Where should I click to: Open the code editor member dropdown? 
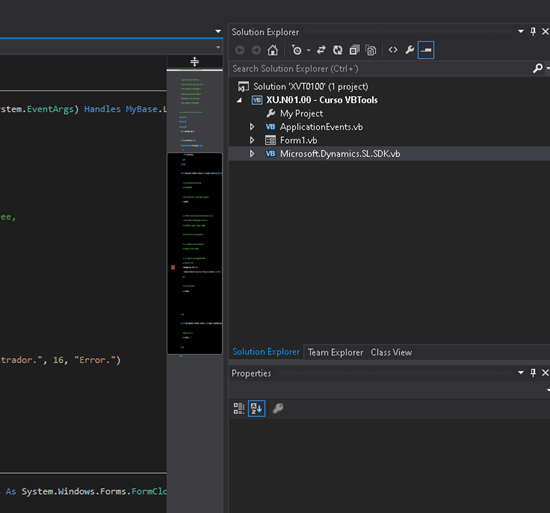click(218, 47)
